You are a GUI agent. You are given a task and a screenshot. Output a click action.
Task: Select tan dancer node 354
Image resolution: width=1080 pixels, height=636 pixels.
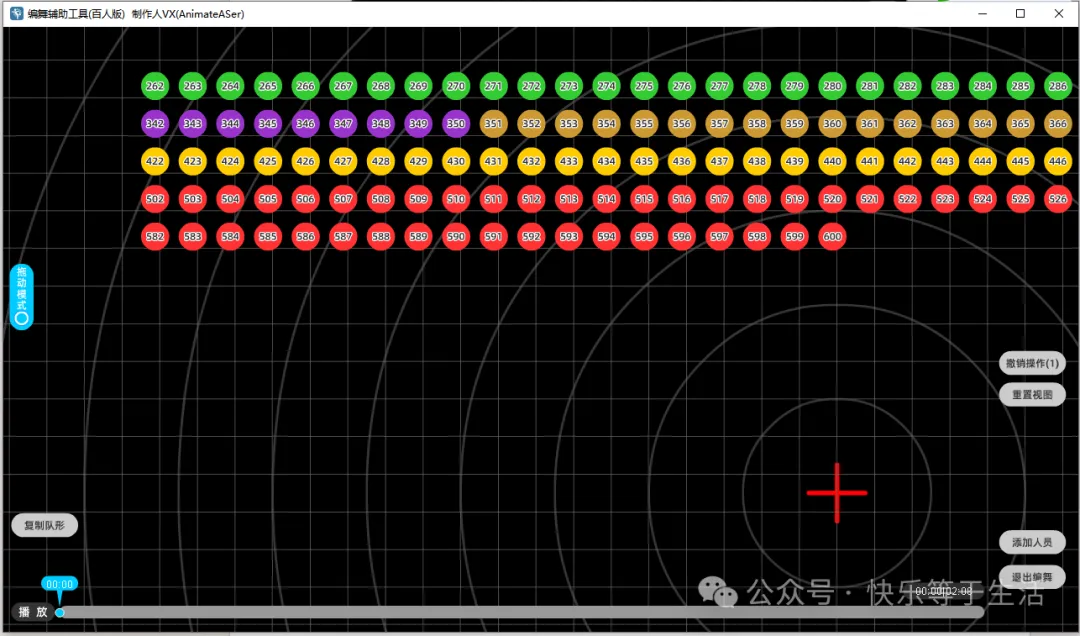pyautogui.click(x=606, y=124)
